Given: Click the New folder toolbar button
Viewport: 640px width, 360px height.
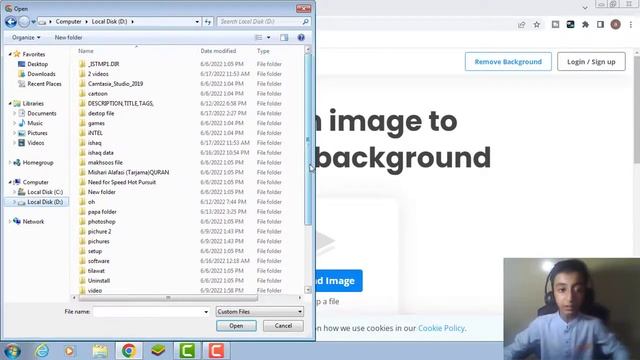Looking at the screenshot, I should [68, 38].
